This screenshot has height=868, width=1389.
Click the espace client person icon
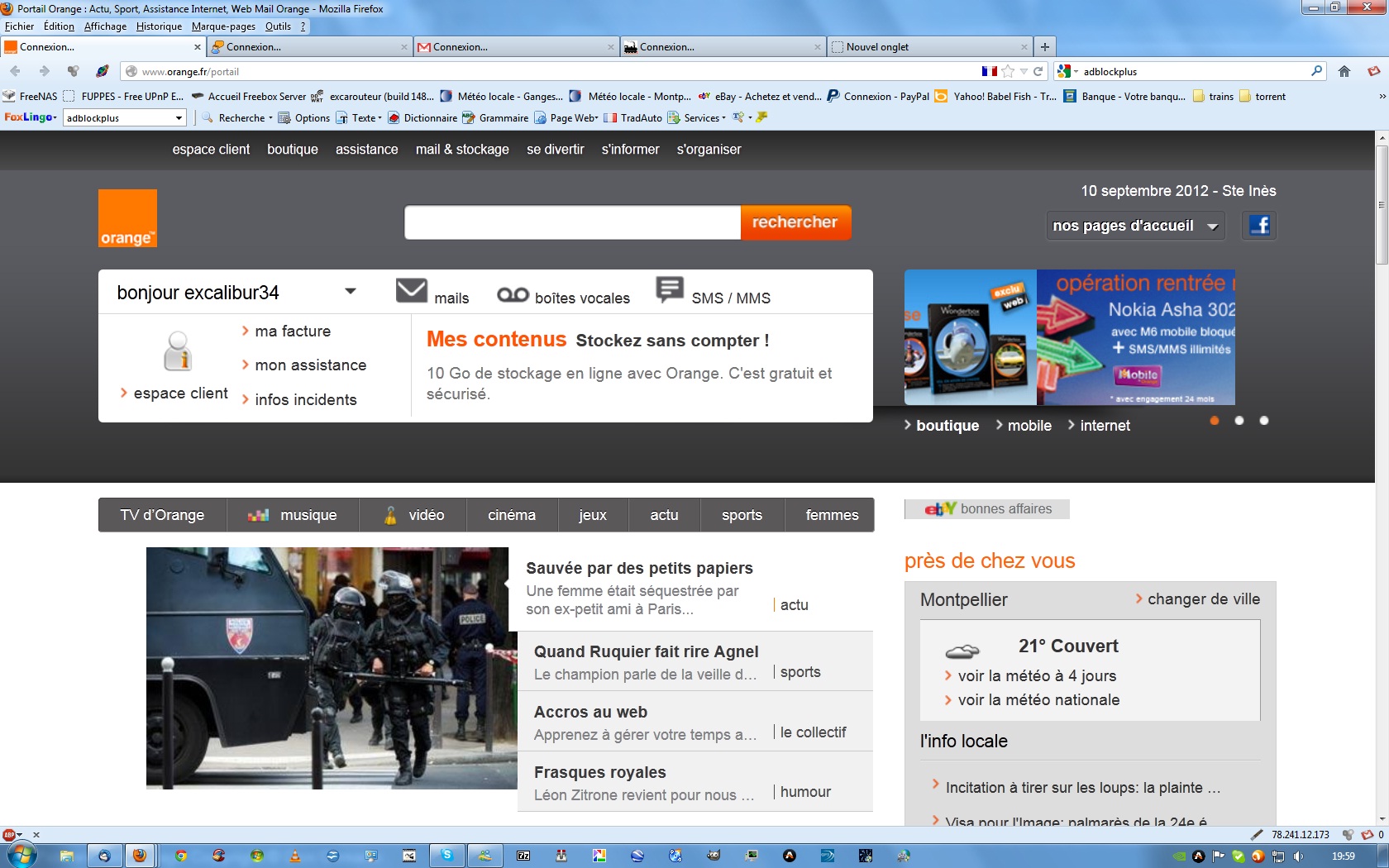point(178,351)
